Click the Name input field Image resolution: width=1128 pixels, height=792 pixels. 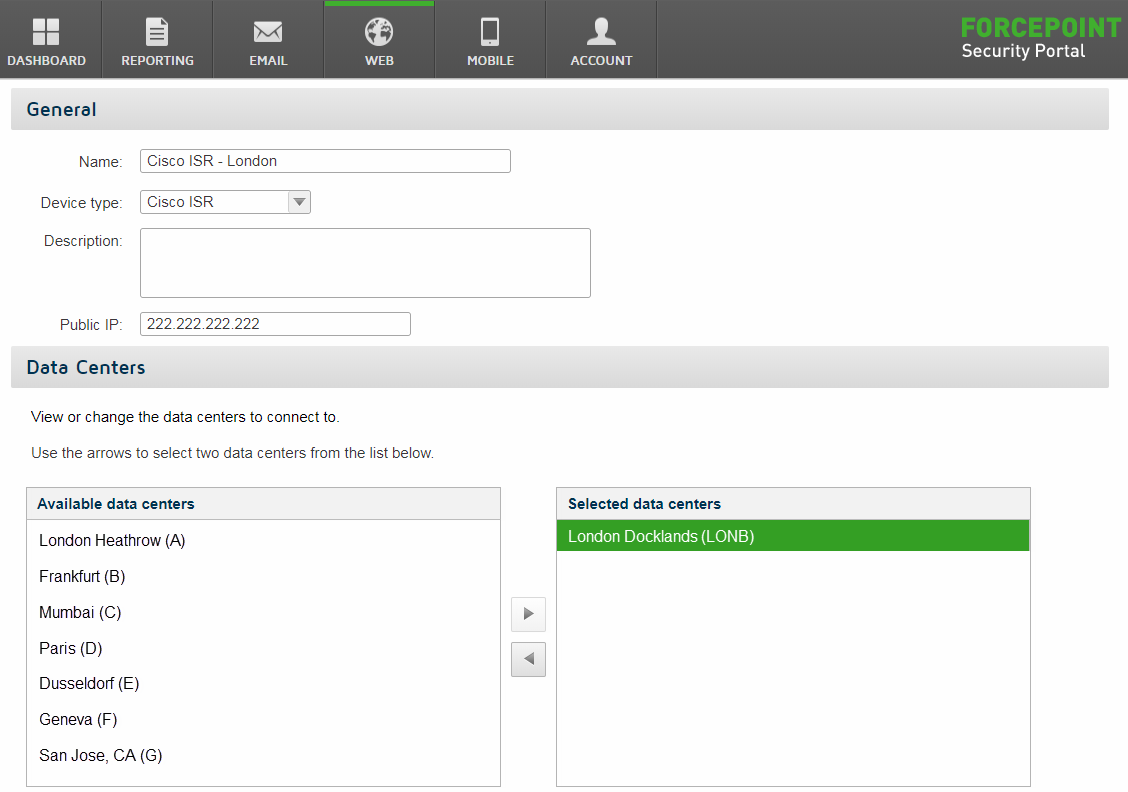(x=325, y=161)
